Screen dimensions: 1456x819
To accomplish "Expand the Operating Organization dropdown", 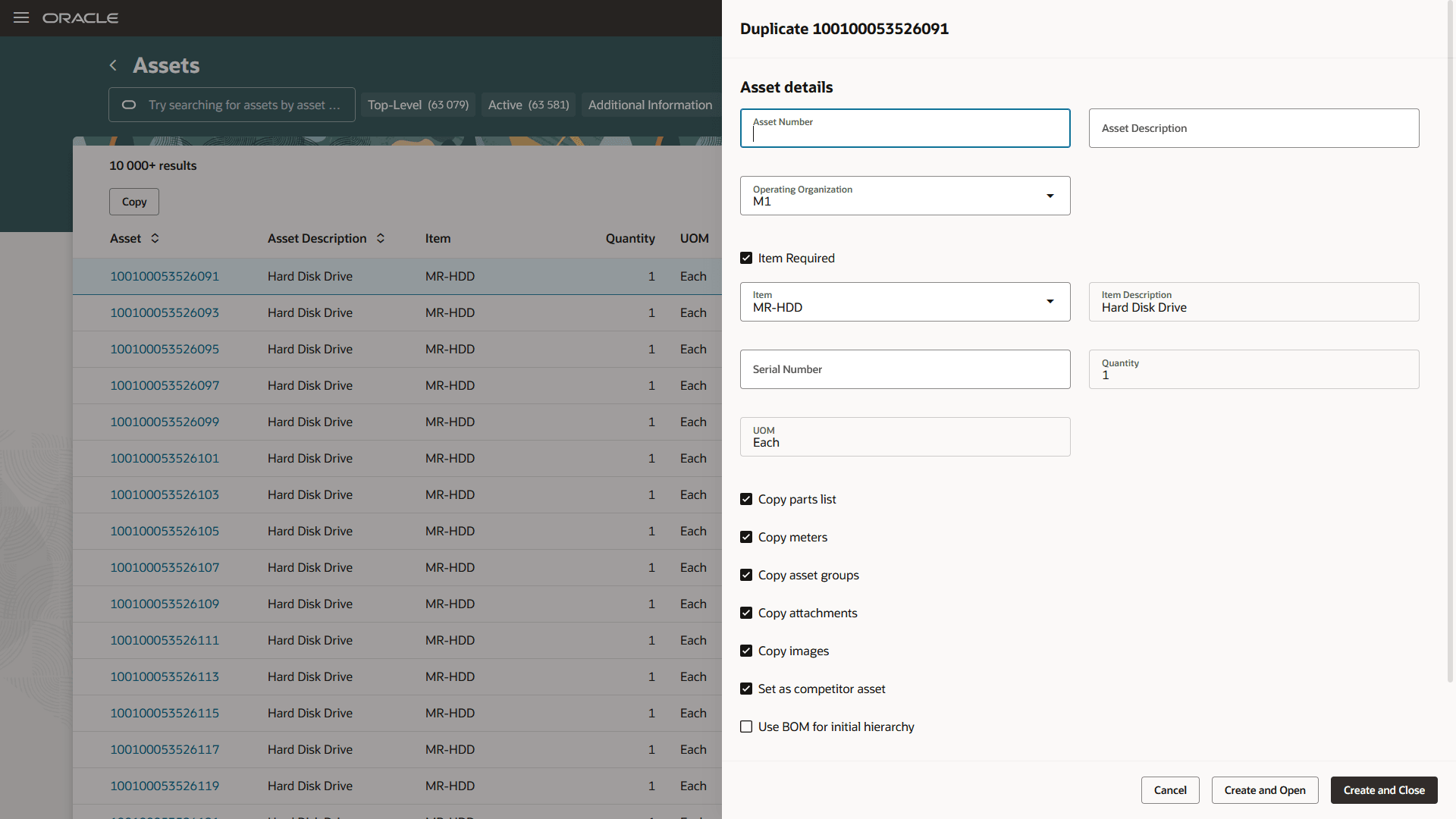I will coord(1050,196).
